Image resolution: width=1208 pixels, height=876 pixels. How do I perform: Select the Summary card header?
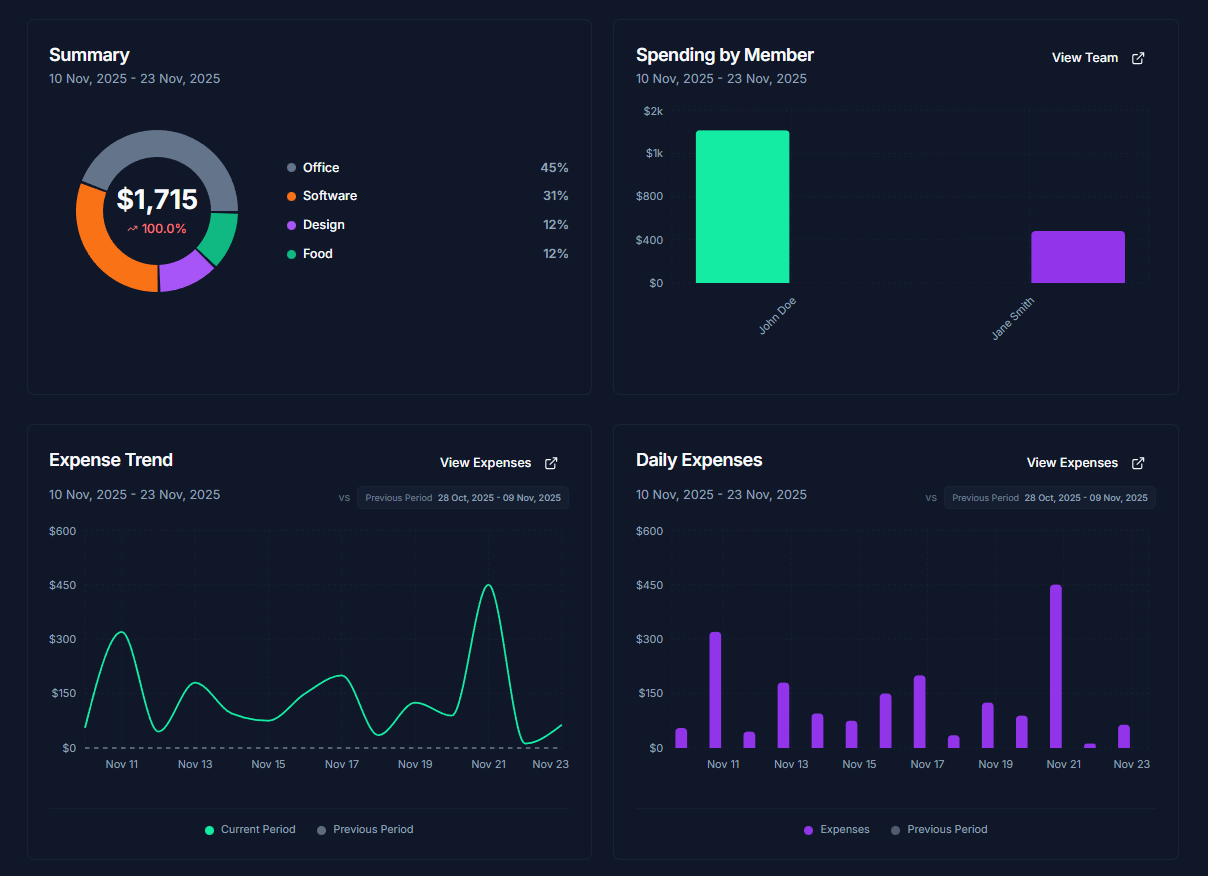coord(89,54)
